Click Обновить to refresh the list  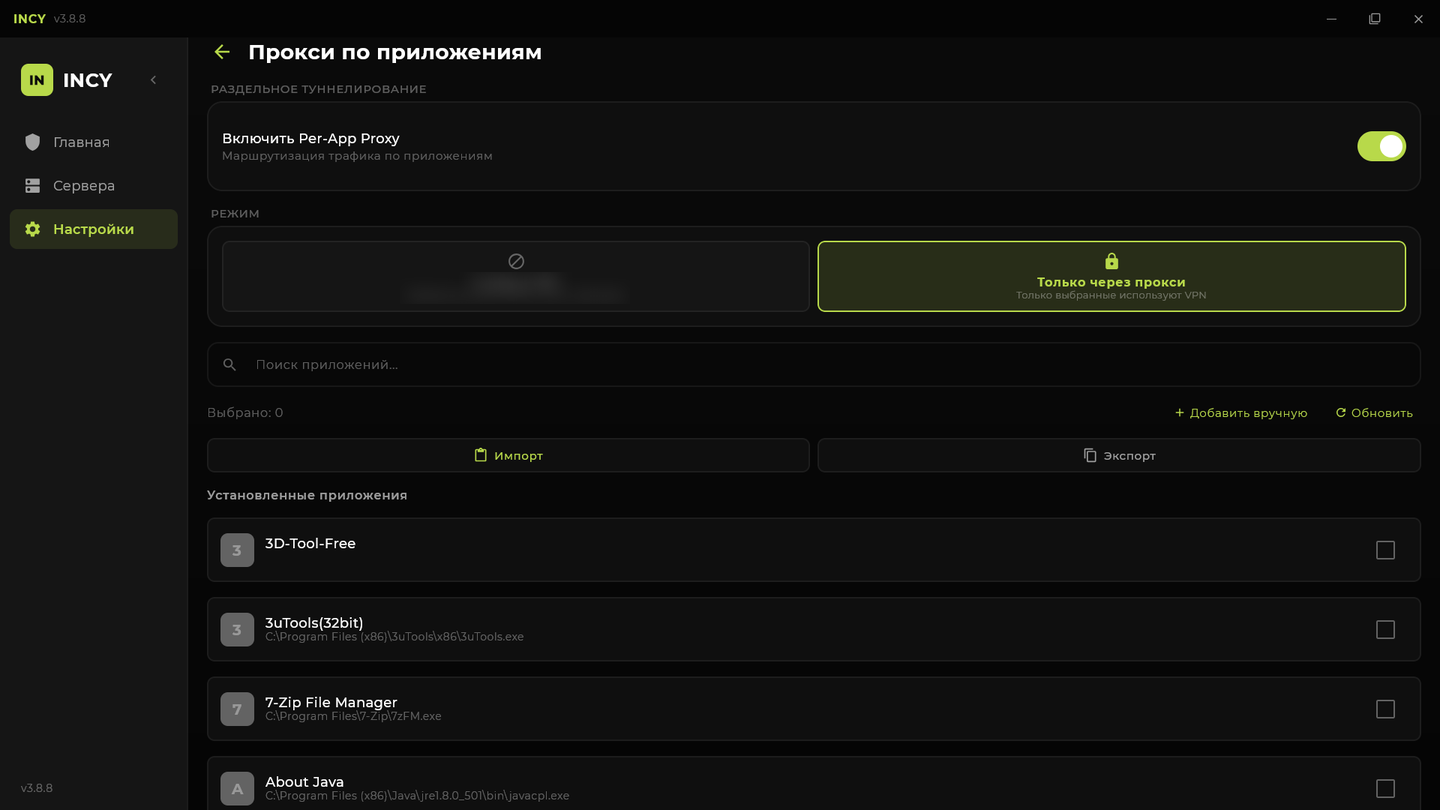pos(1374,413)
